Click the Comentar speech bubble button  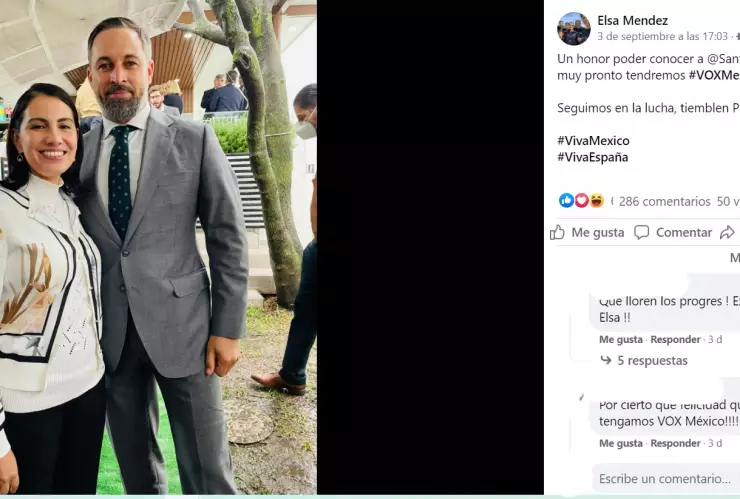[673, 232]
